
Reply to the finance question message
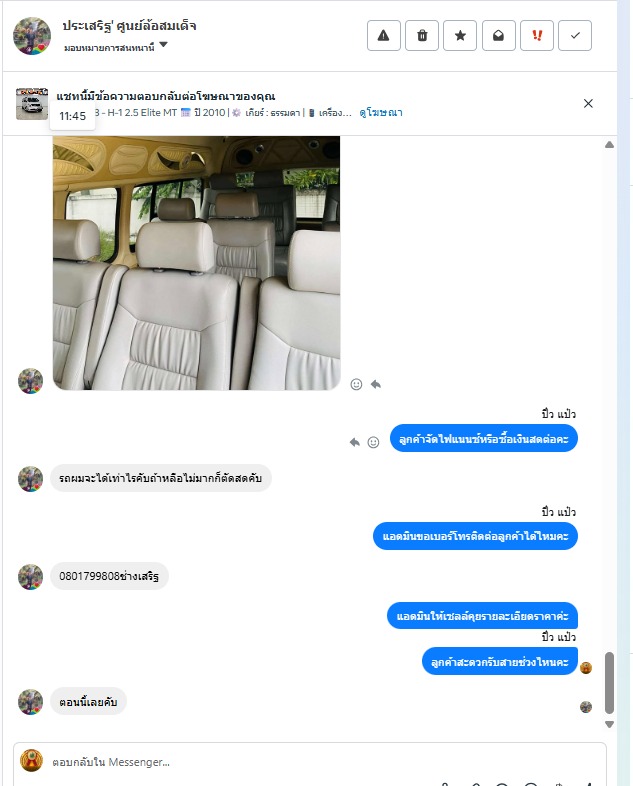pos(354,442)
